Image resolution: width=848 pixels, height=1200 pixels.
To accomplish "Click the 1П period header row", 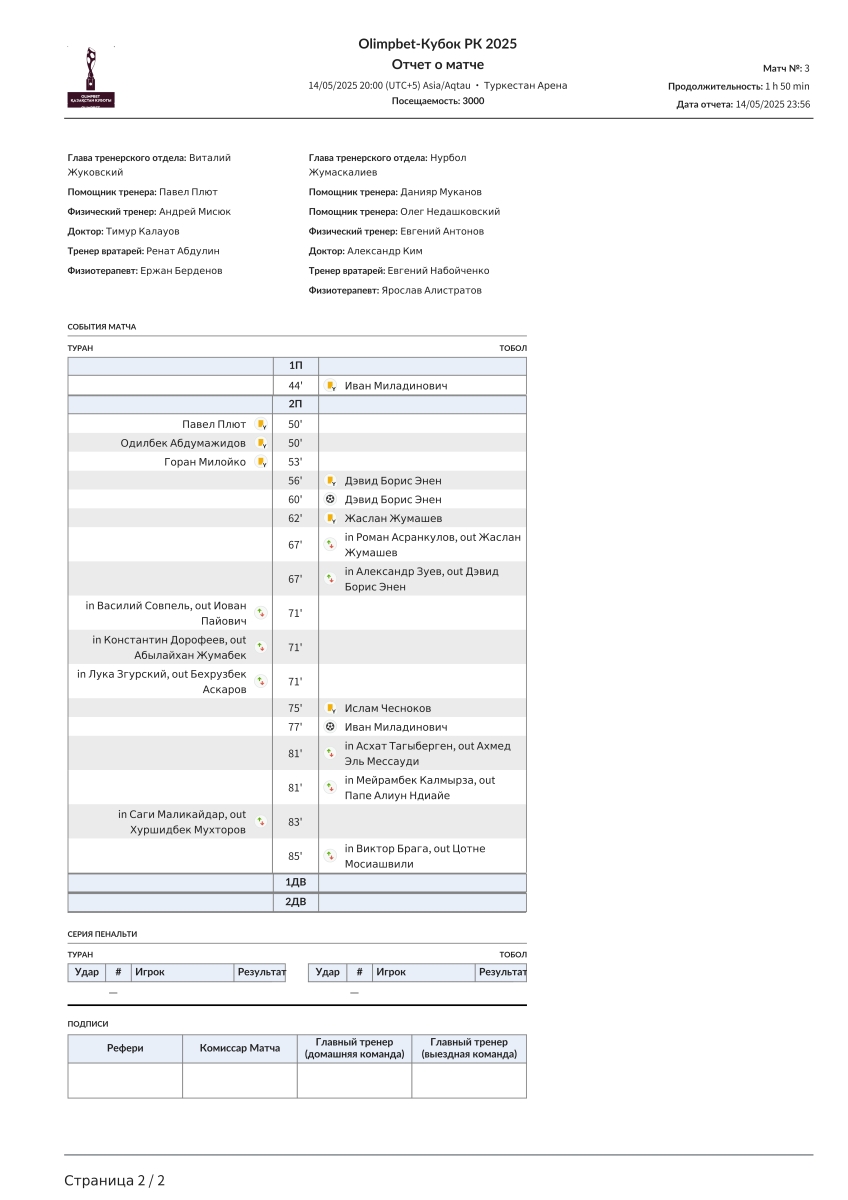I will pos(296,366).
